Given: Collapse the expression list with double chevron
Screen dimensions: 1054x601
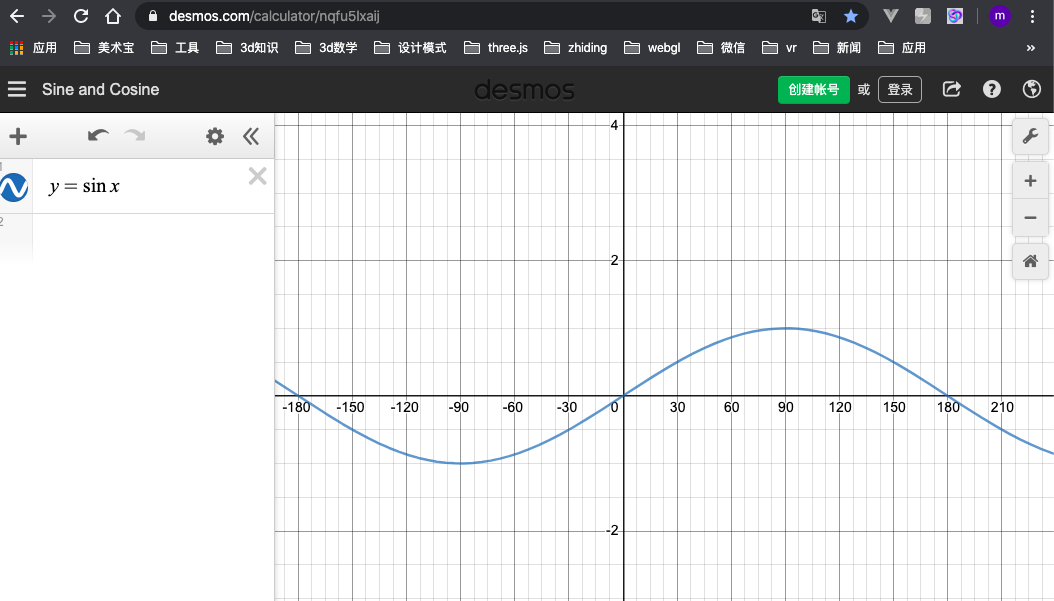Looking at the screenshot, I should [251, 136].
